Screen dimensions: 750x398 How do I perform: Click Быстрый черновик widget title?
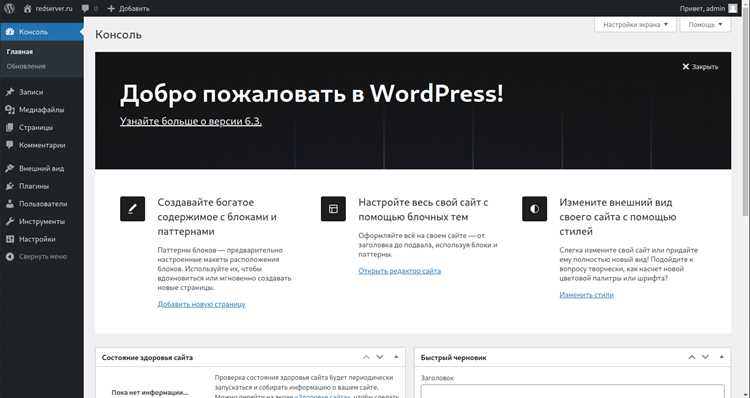453,357
